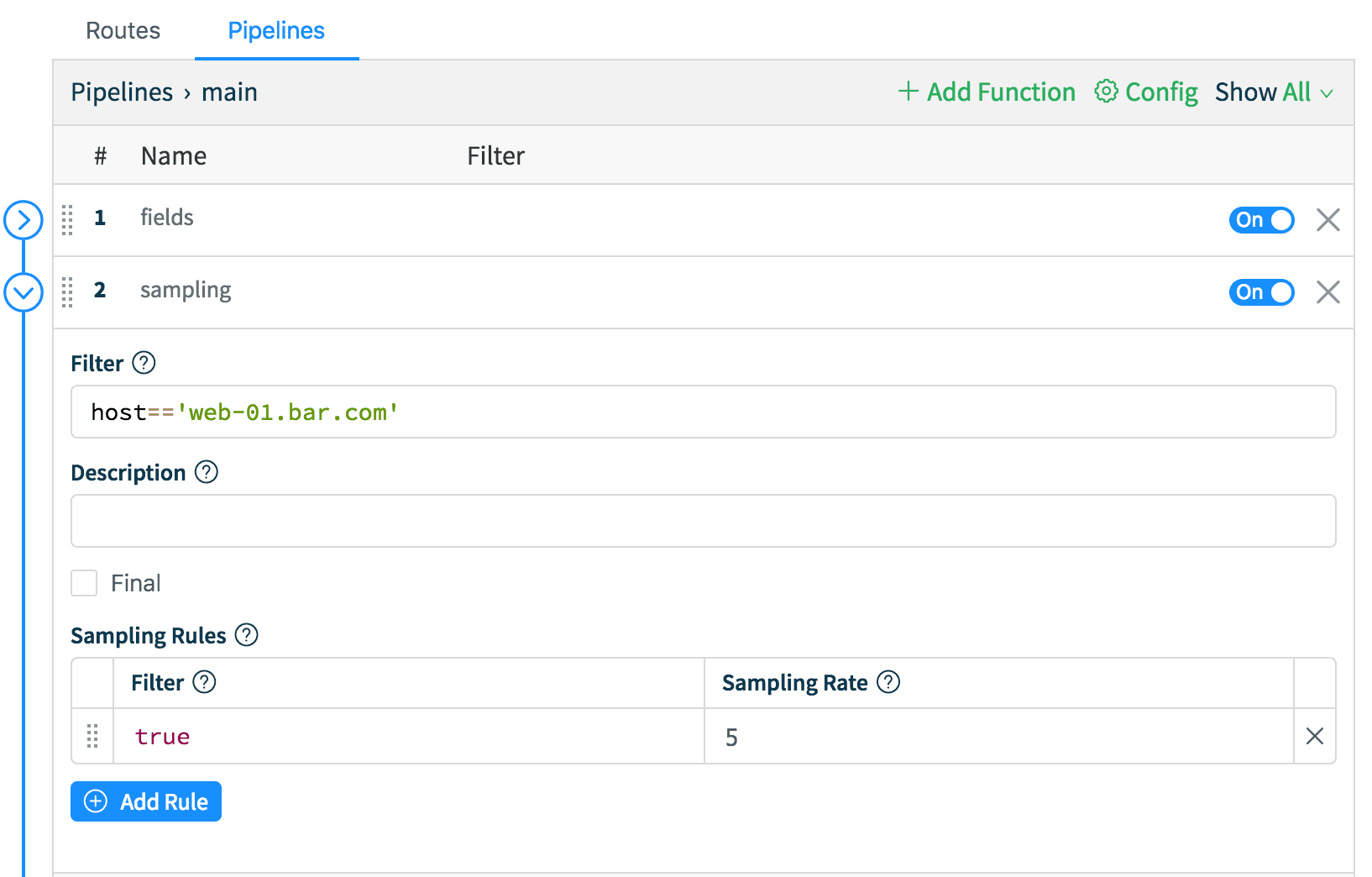
Task: Click the drag handle of the fields row
Action: (x=68, y=220)
